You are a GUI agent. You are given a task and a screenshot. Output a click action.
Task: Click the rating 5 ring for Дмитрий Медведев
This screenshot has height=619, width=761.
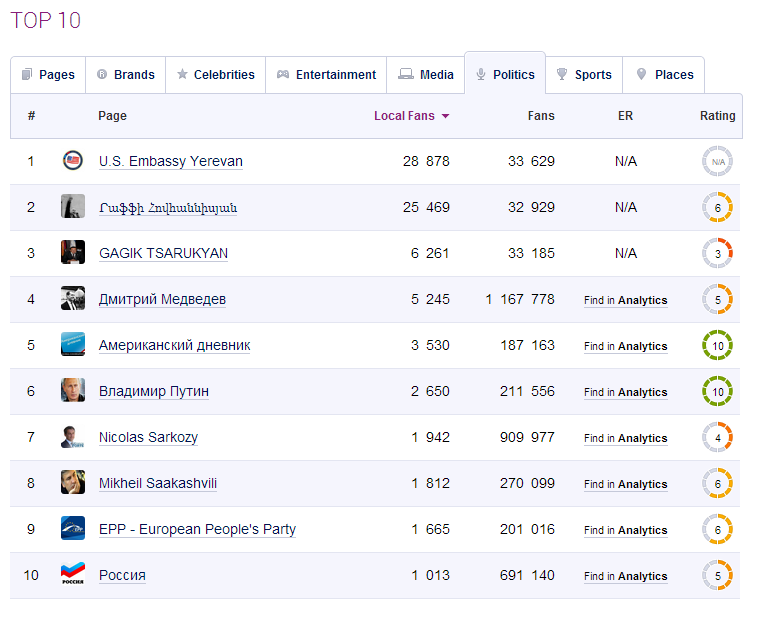pos(717,300)
